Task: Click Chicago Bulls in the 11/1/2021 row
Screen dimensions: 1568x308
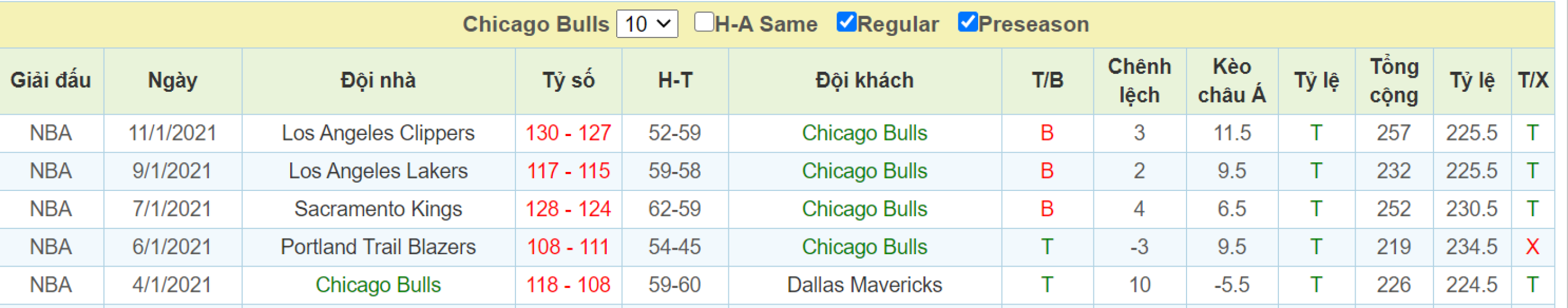Action: point(864,133)
